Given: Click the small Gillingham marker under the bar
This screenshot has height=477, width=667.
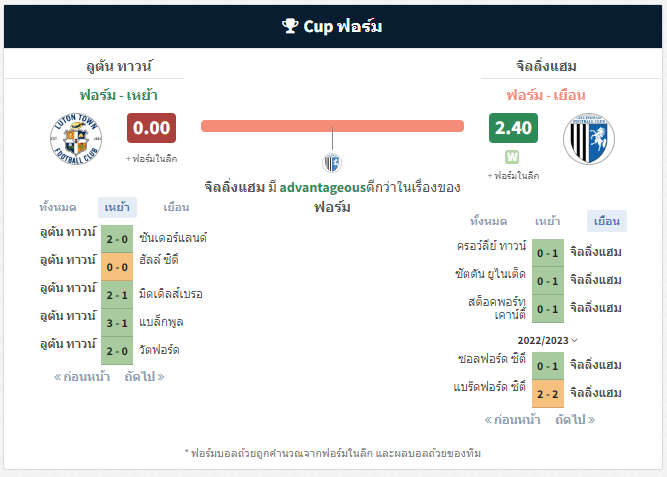Looking at the screenshot, I should tap(332, 163).
